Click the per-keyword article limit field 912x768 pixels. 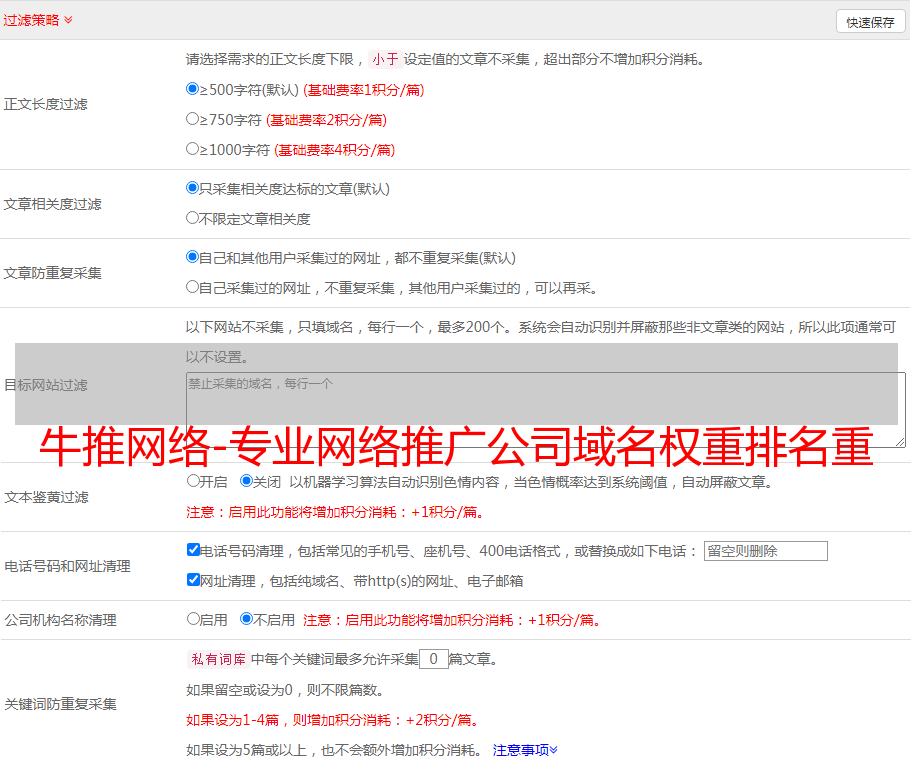434,659
